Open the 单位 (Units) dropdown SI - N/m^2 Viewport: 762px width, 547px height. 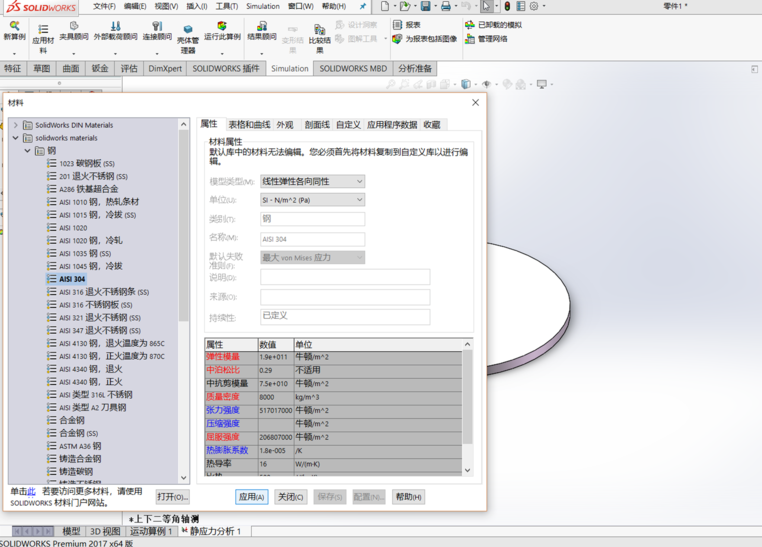point(312,200)
